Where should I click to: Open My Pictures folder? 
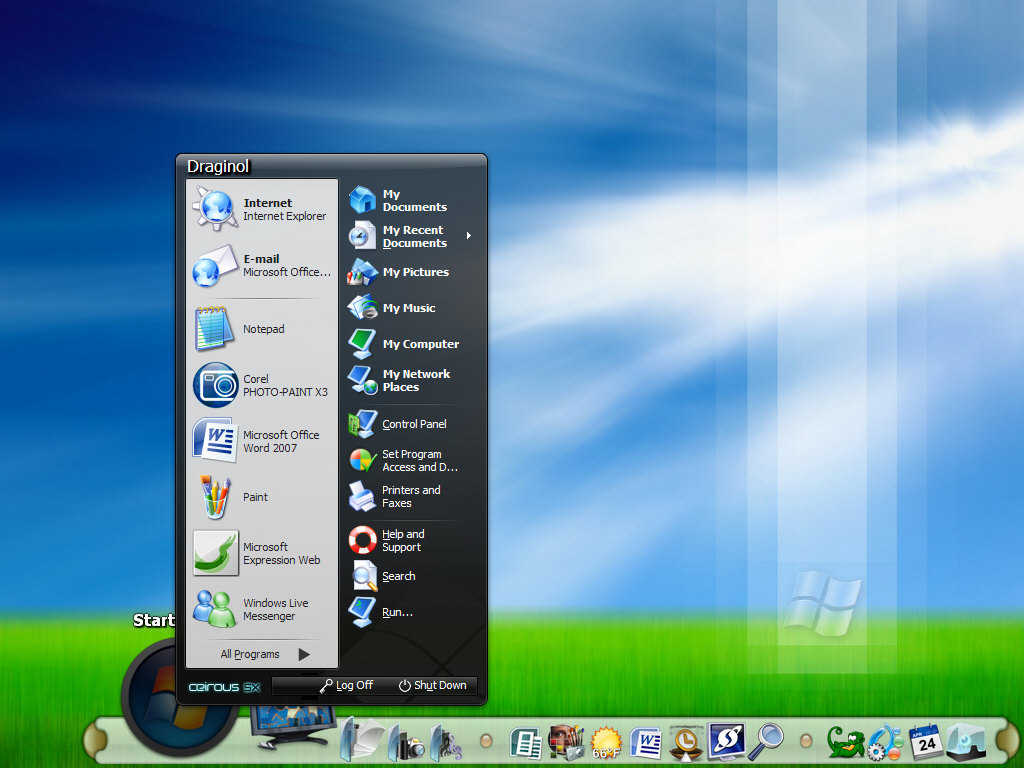411,272
